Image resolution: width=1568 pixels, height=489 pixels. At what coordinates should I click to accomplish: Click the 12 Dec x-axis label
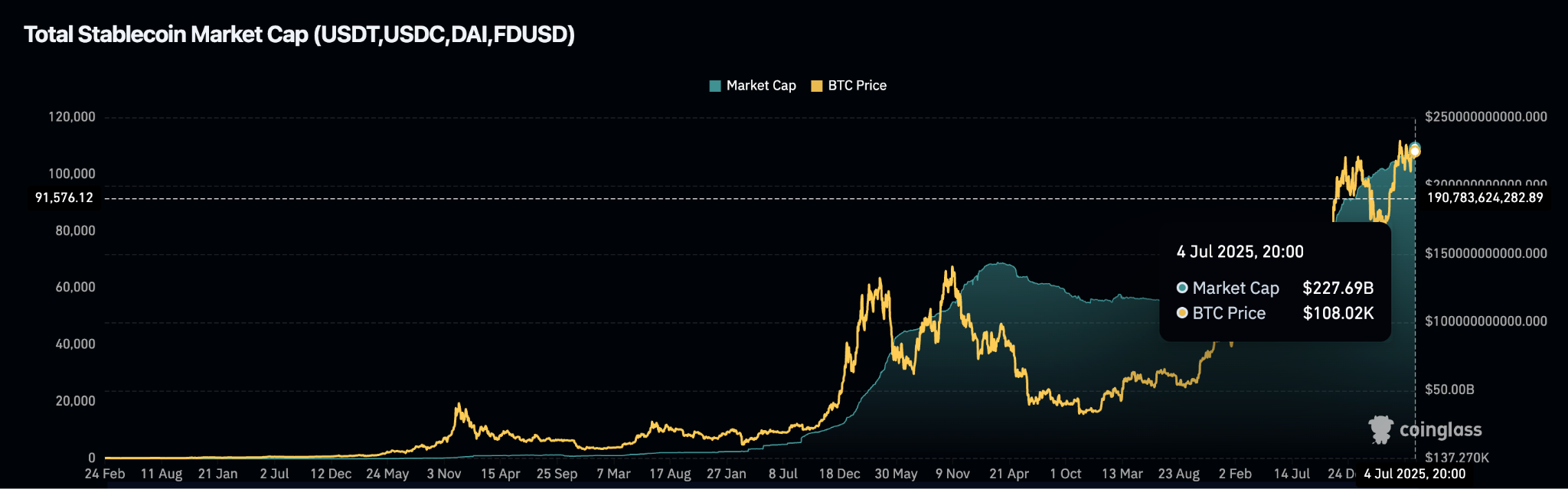(331, 474)
